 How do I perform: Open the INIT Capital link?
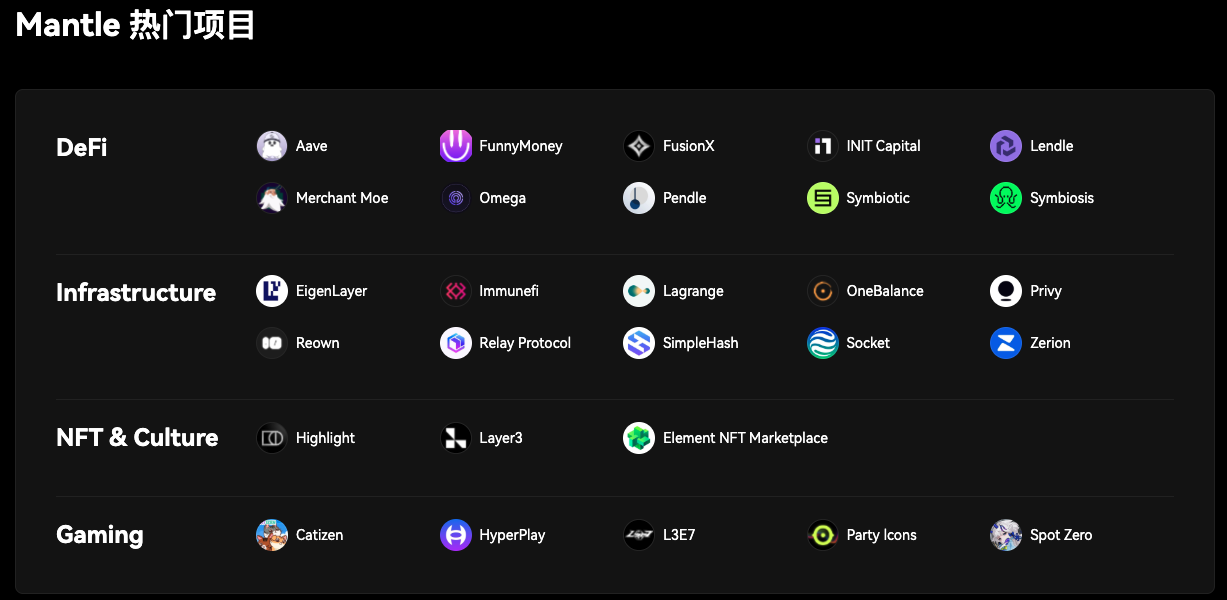tap(883, 146)
